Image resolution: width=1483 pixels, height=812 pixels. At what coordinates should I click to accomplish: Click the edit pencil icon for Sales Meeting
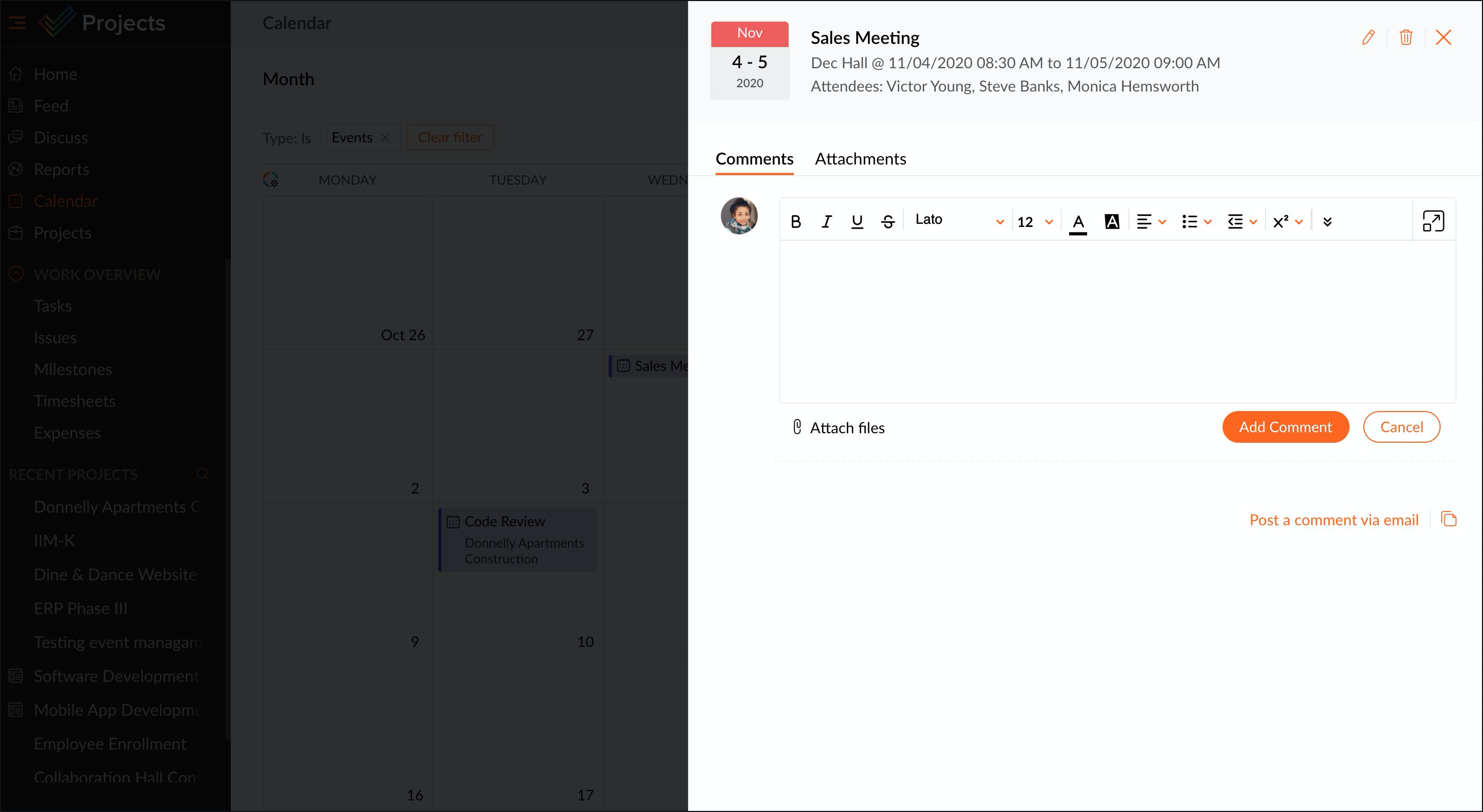(1368, 38)
